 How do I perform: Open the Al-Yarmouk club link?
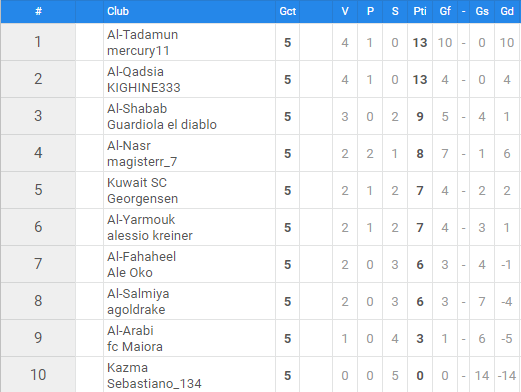(x=141, y=220)
